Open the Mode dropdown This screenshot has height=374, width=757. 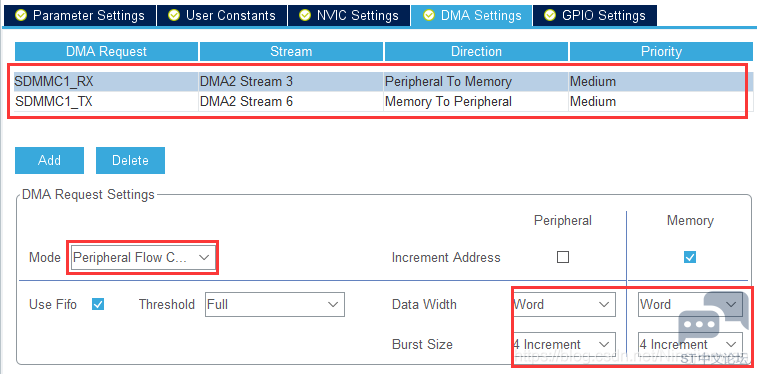pyautogui.click(x=142, y=258)
